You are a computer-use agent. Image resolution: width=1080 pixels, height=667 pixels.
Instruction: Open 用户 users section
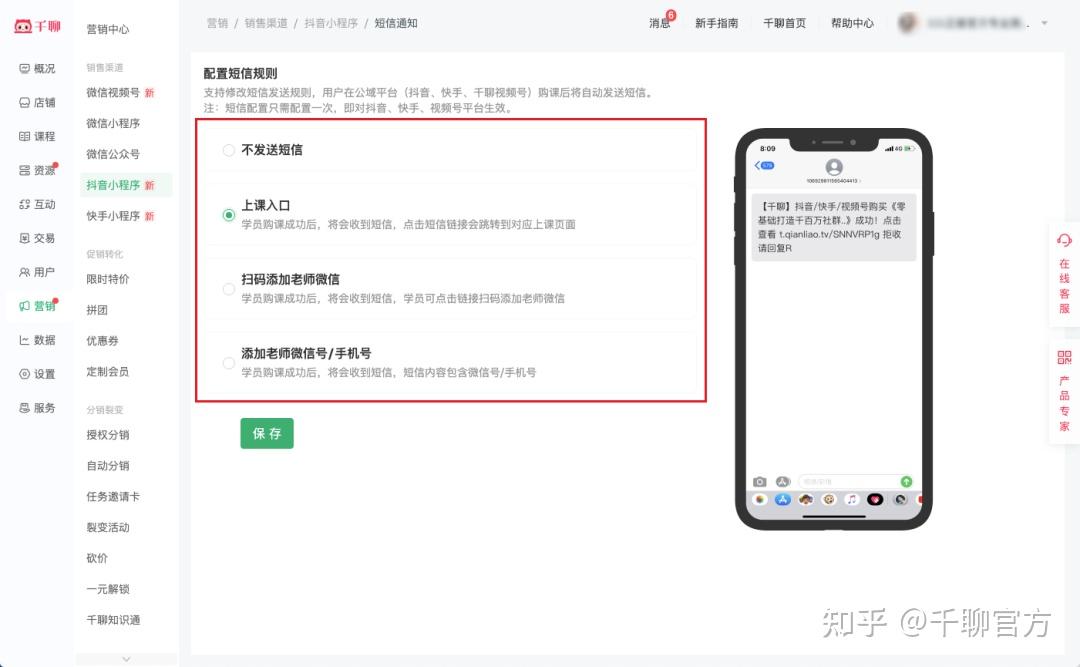[37, 271]
